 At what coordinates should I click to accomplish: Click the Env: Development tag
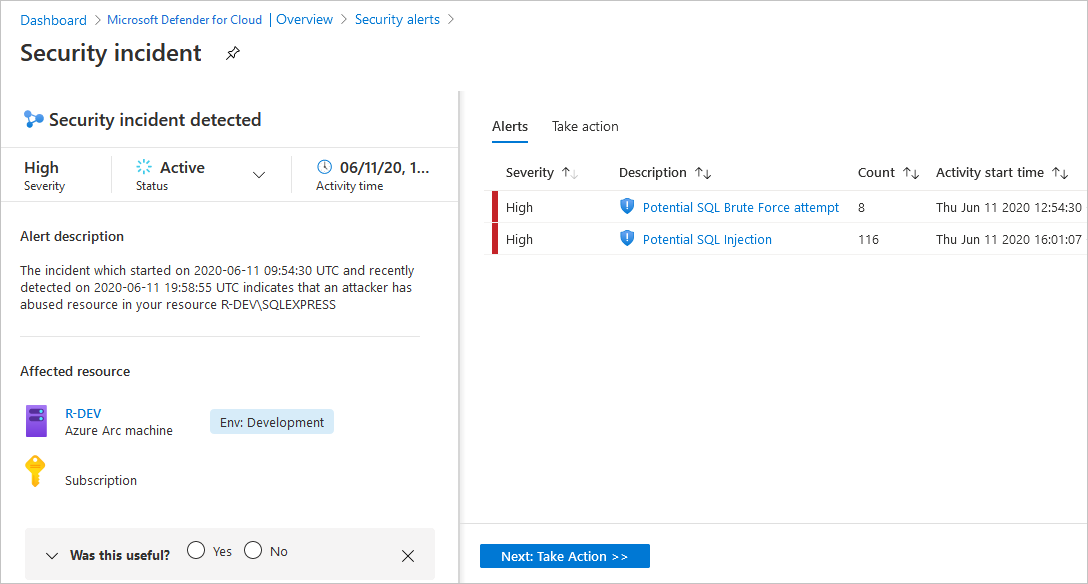271,421
